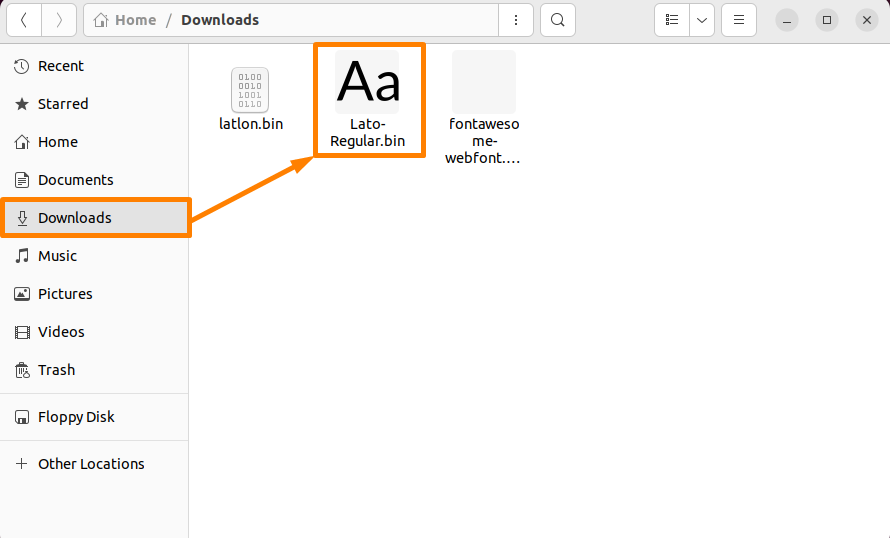
Task: Open the search magnifier button
Action: pyautogui.click(x=558, y=20)
